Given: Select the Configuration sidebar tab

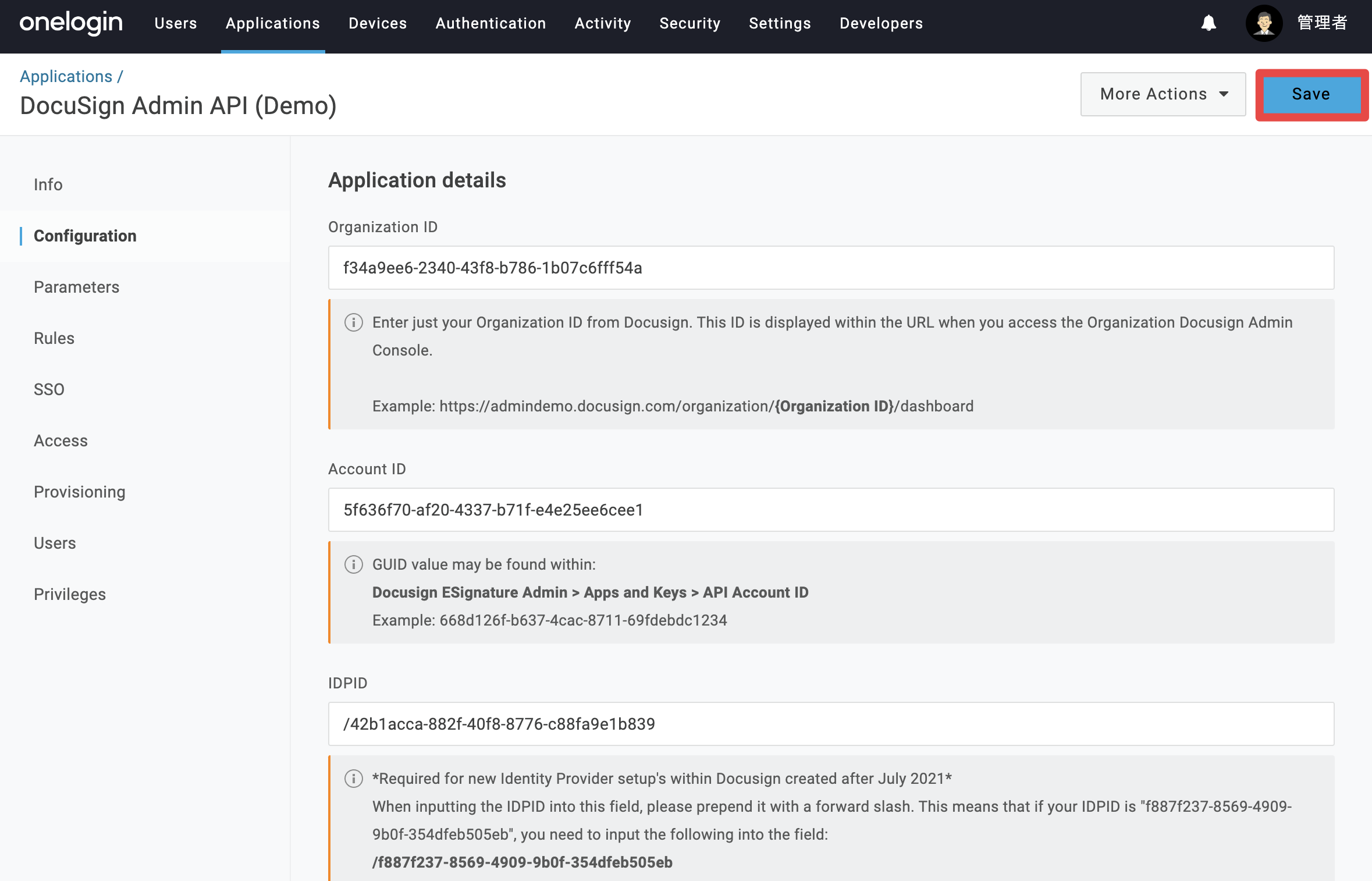Looking at the screenshot, I should [85, 236].
